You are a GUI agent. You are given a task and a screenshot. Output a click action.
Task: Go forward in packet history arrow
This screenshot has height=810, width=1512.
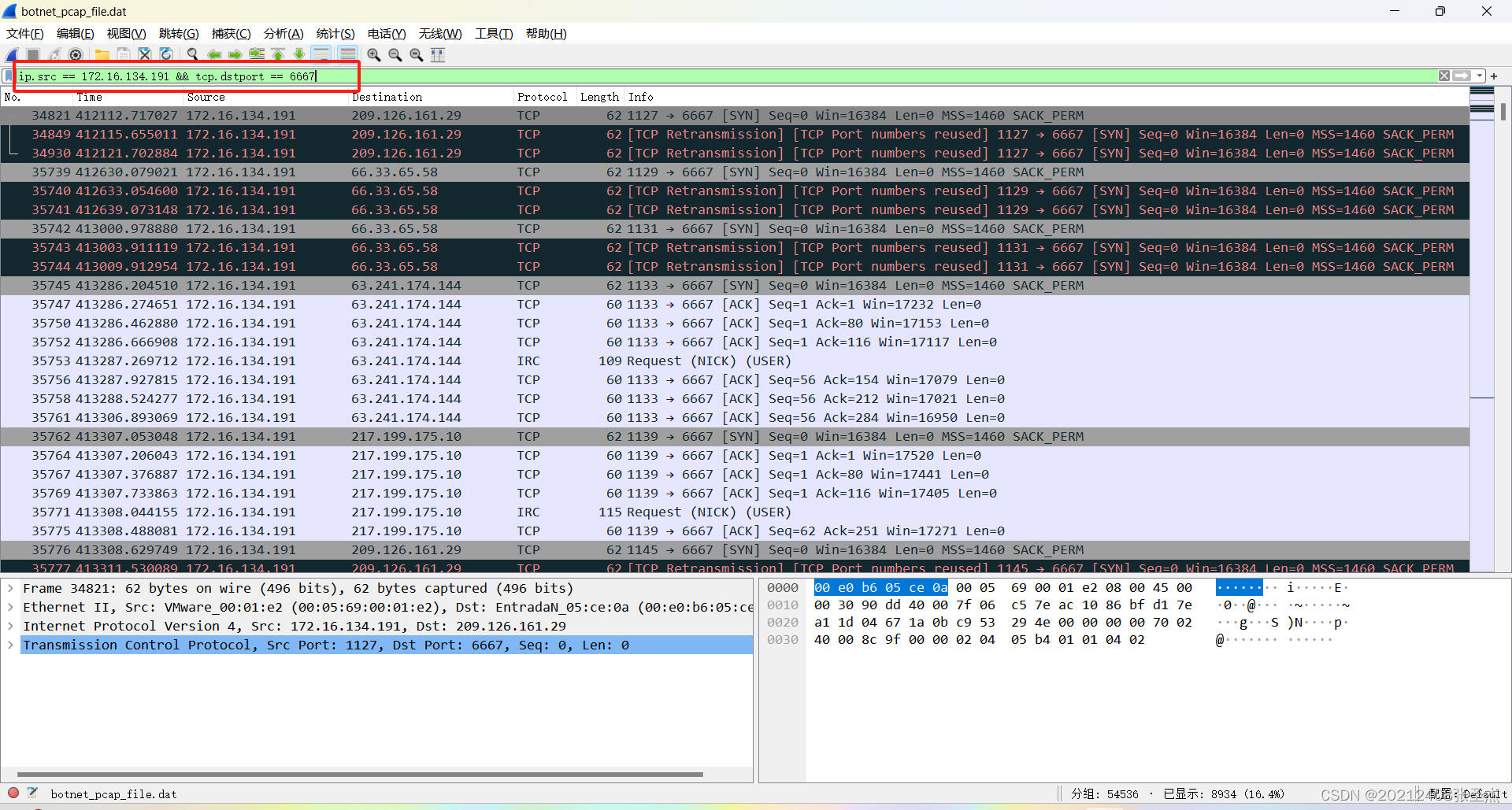tap(235, 54)
